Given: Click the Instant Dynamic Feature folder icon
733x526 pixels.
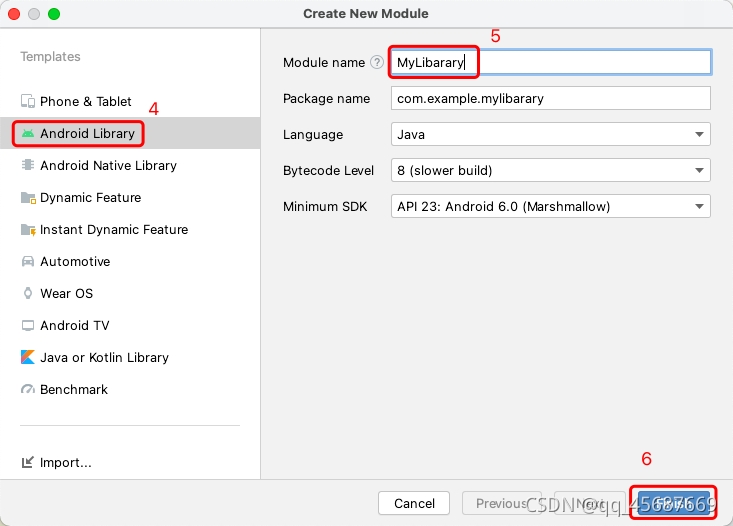Looking at the screenshot, I should [28, 230].
